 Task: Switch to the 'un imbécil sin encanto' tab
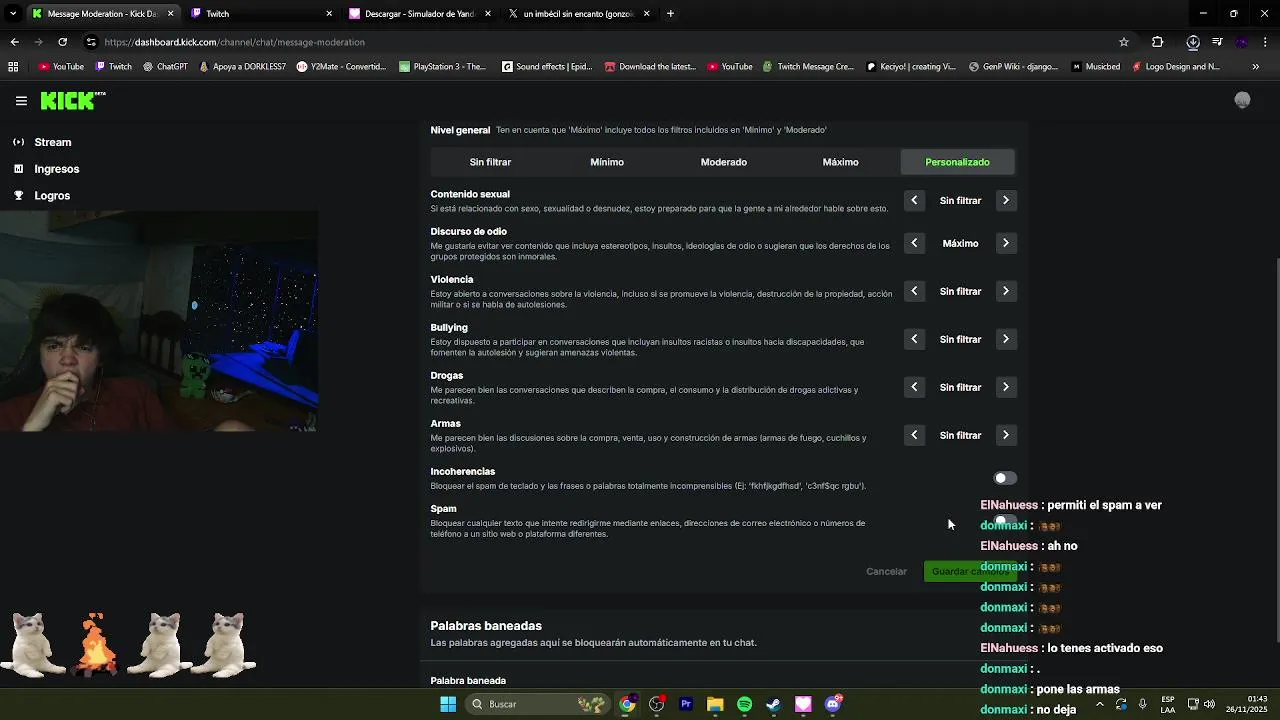click(x=578, y=14)
